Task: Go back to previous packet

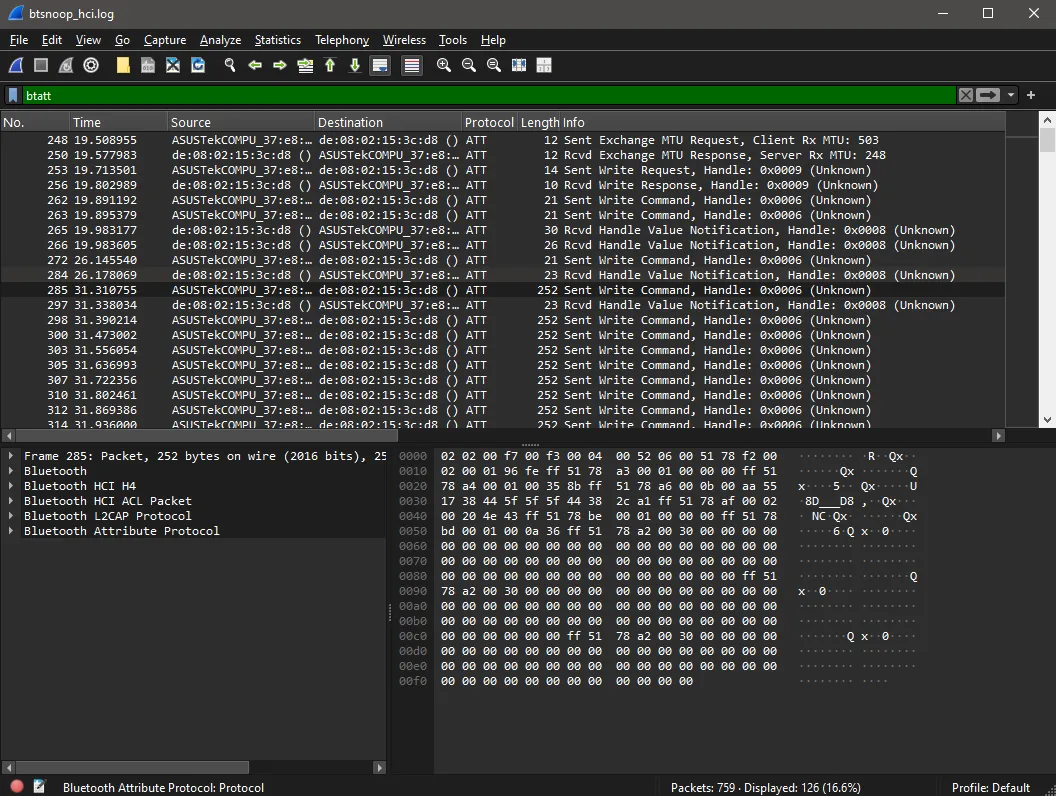Action: pyautogui.click(x=255, y=65)
